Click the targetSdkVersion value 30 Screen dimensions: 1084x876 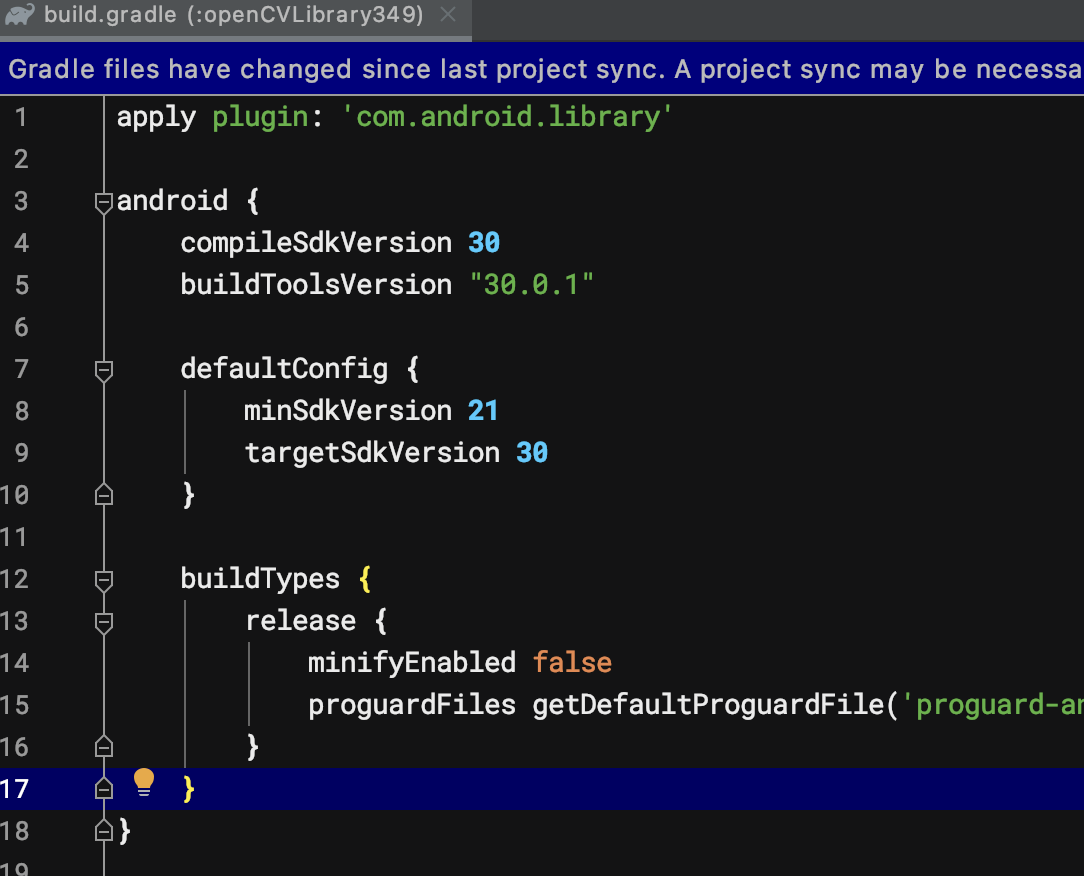click(532, 453)
